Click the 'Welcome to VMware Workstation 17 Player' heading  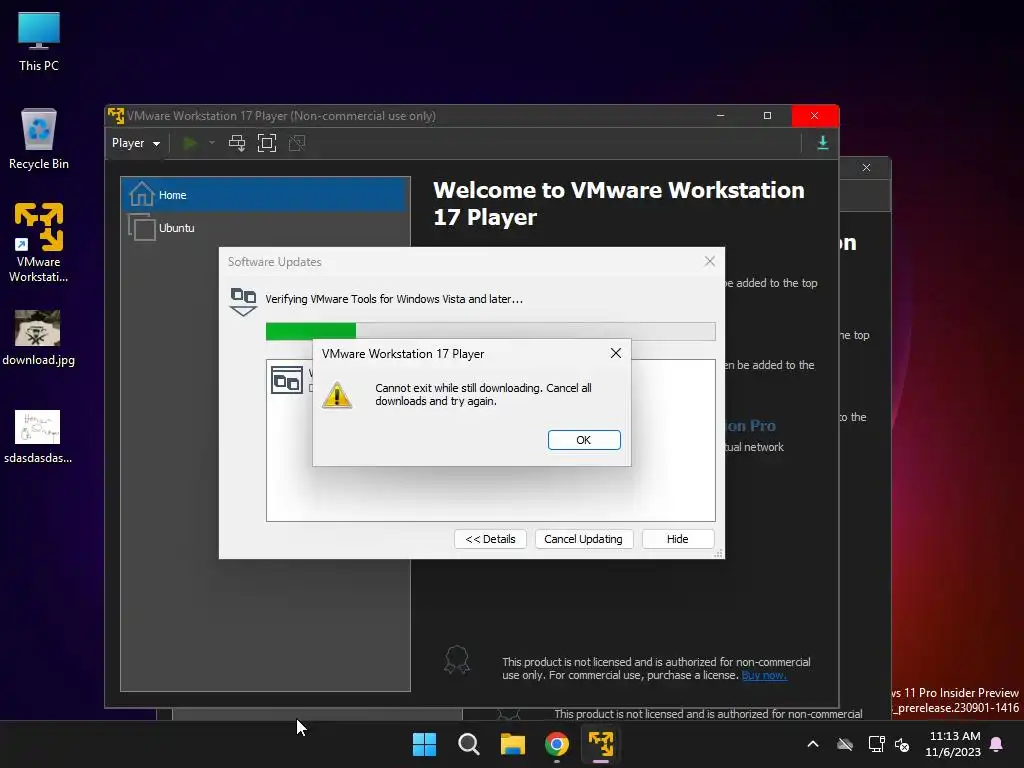pos(618,203)
